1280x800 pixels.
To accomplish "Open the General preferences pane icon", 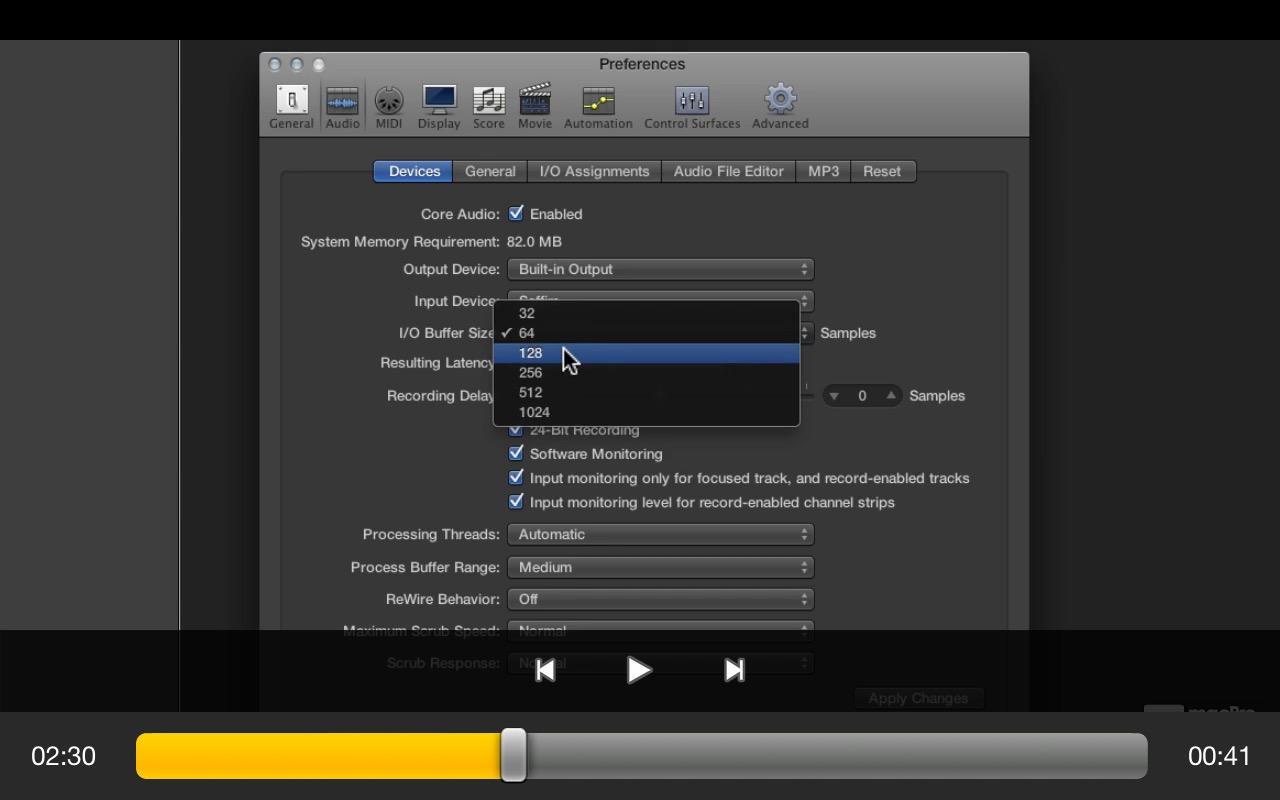I will (x=291, y=107).
